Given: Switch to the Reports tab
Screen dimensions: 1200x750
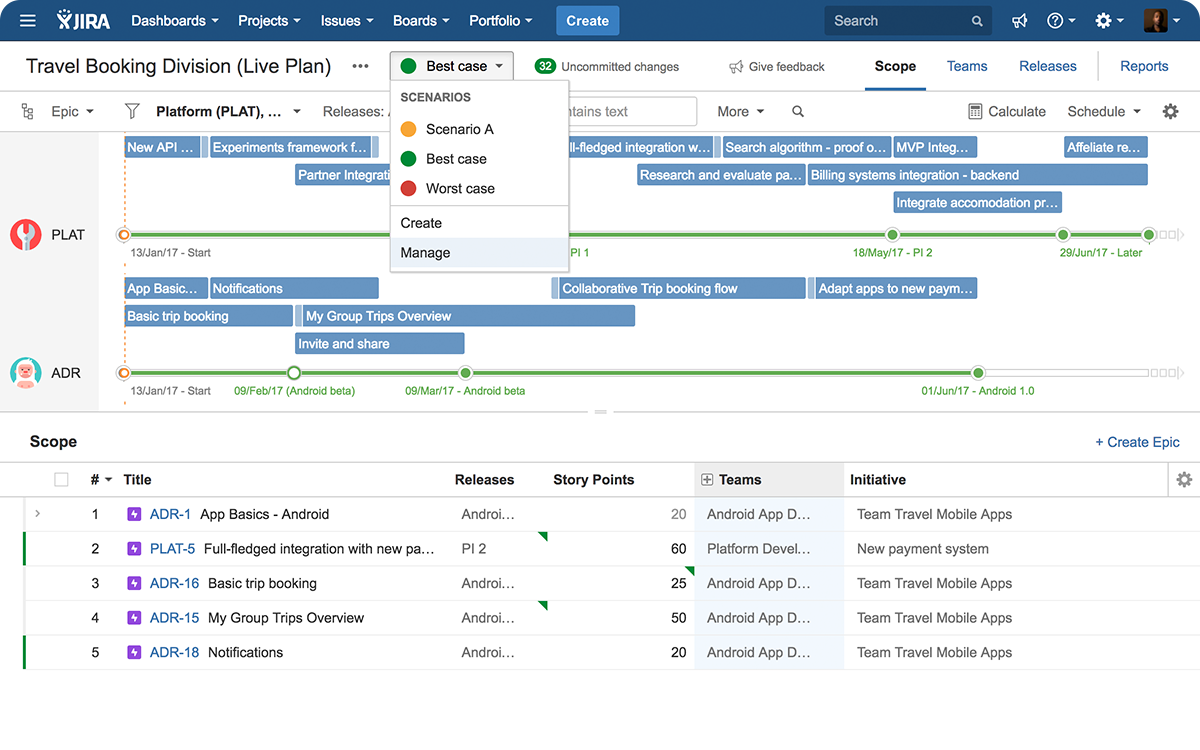Looking at the screenshot, I should pos(1144,66).
